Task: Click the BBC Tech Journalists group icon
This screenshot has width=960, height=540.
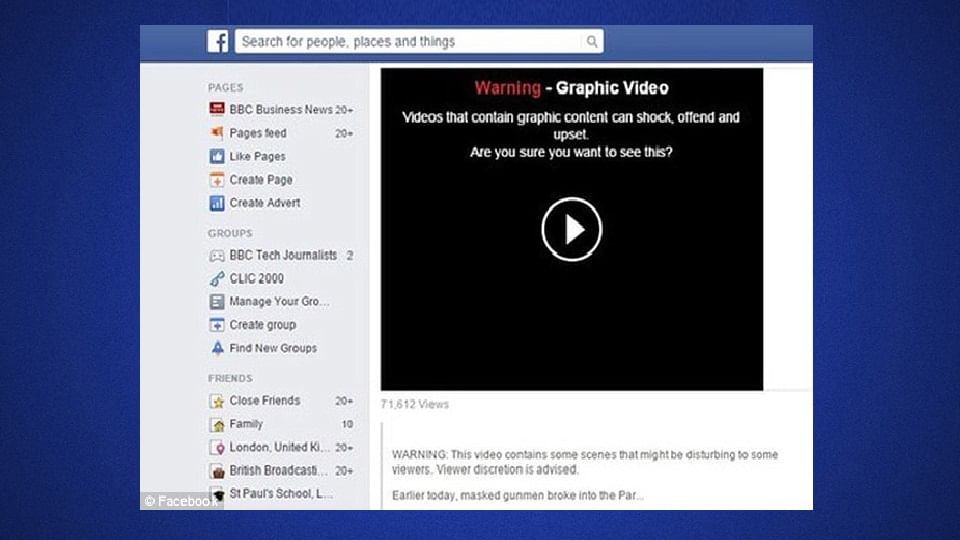Action: coord(217,255)
